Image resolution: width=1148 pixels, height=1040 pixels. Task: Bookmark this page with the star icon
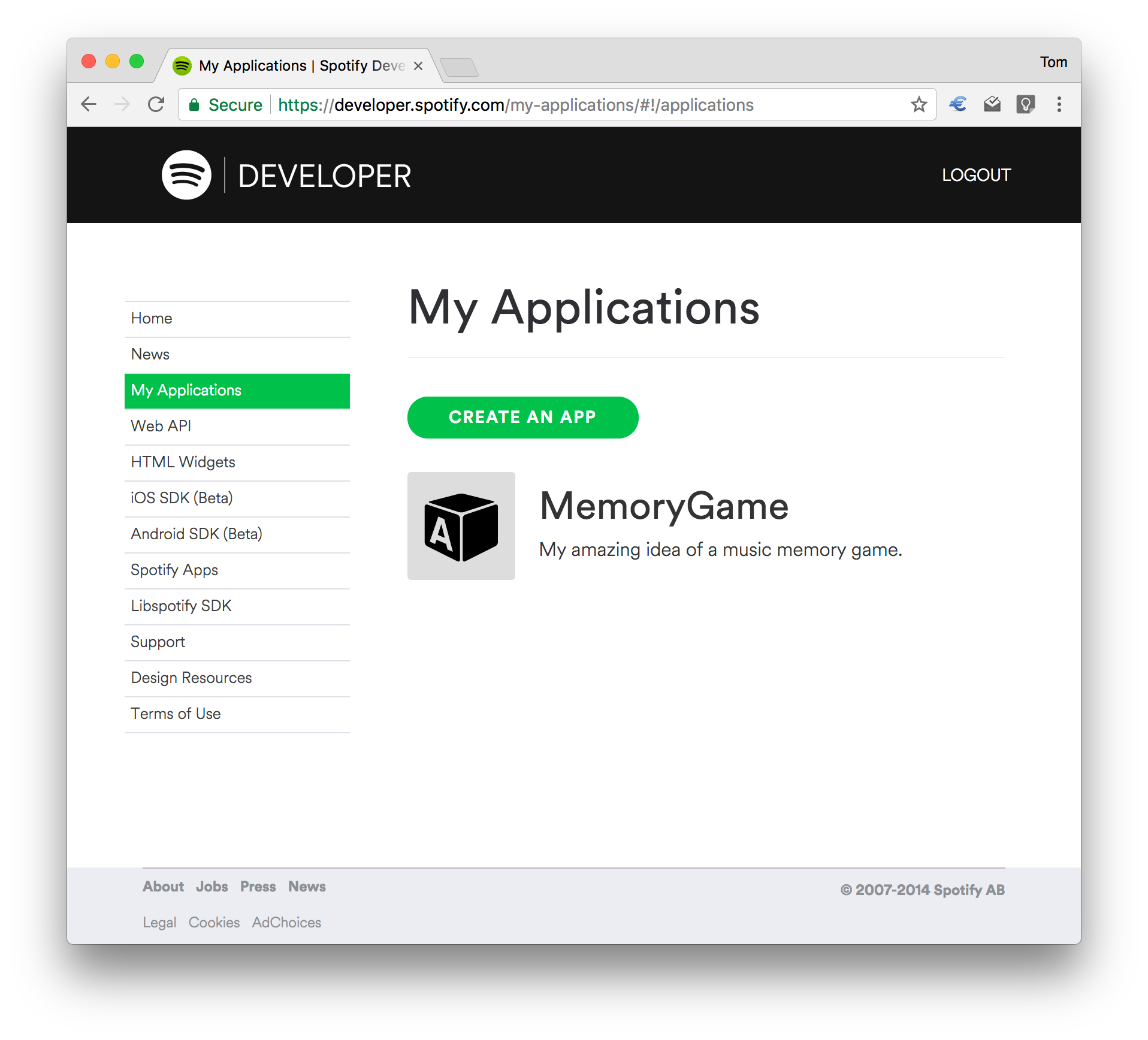click(x=919, y=105)
